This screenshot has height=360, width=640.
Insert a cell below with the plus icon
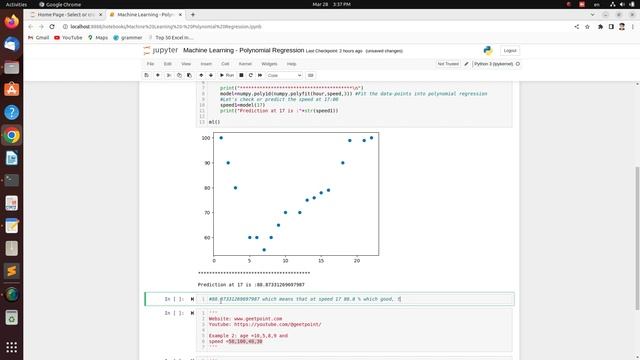(158, 76)
